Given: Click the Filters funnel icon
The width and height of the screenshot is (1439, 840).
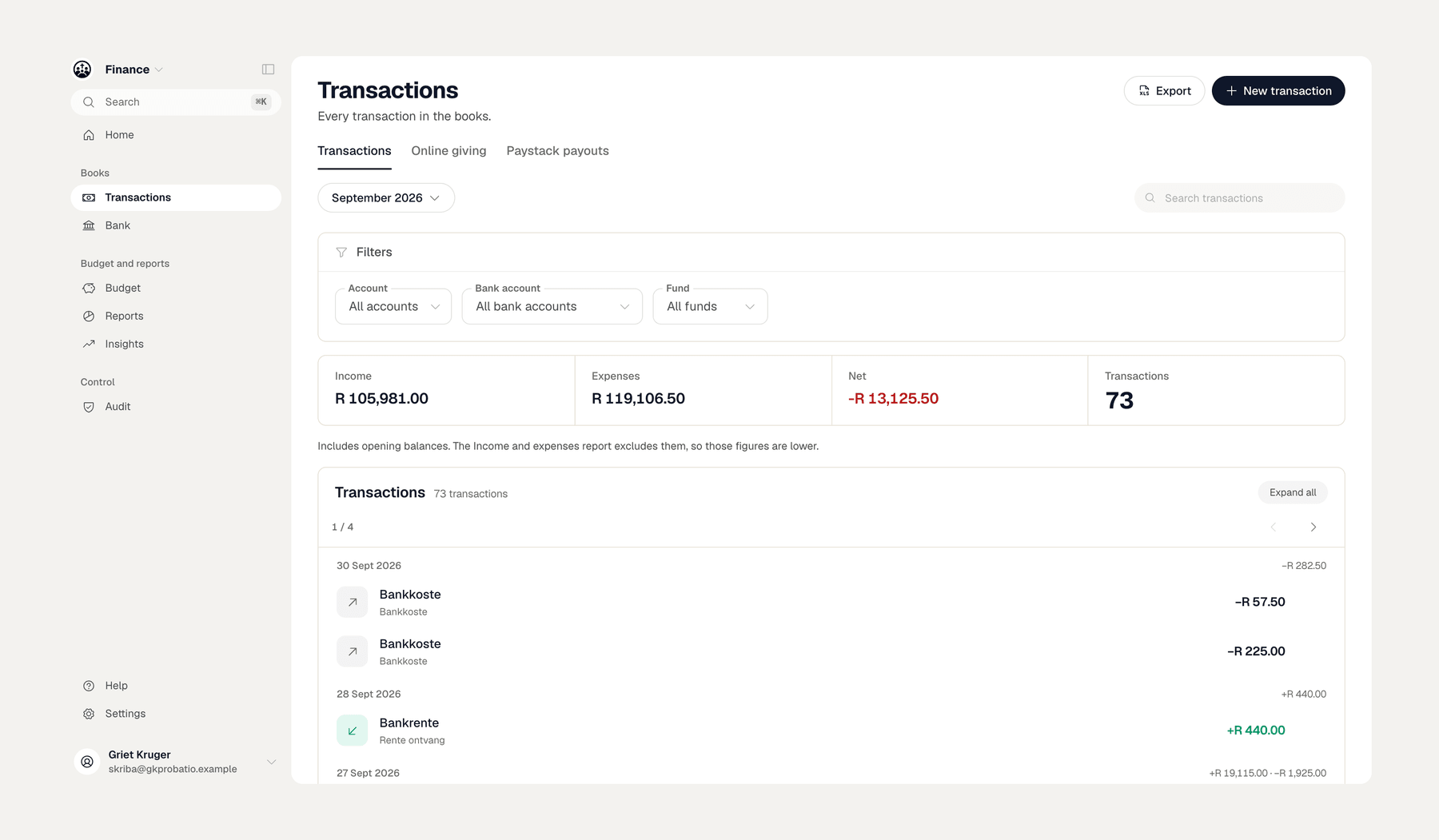Looking at the screenshot, I should [x=341, y=253].
